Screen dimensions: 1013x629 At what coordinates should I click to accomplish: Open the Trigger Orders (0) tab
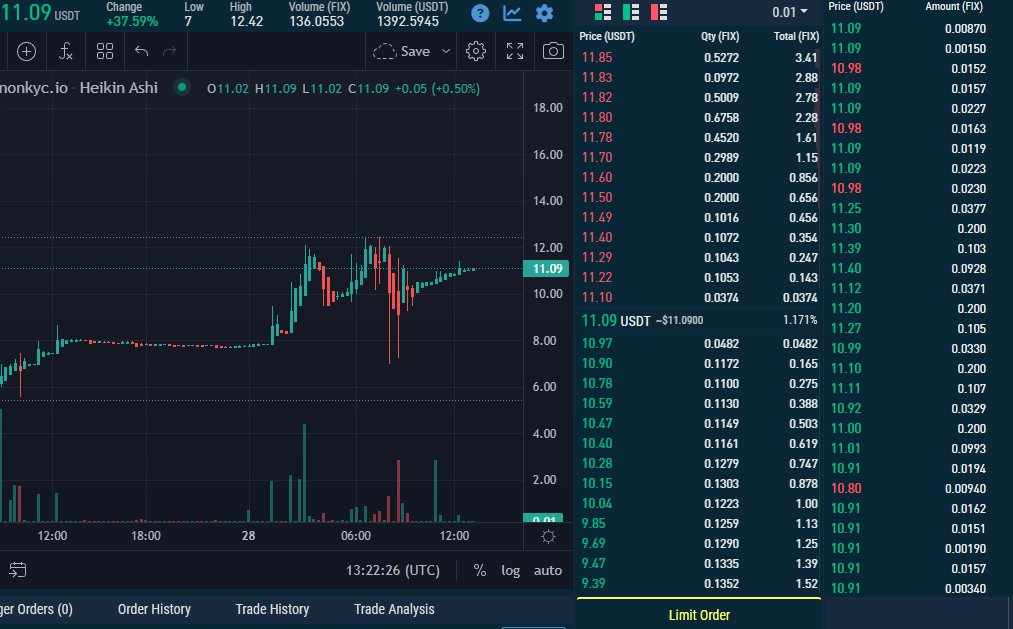pos(36,609)
